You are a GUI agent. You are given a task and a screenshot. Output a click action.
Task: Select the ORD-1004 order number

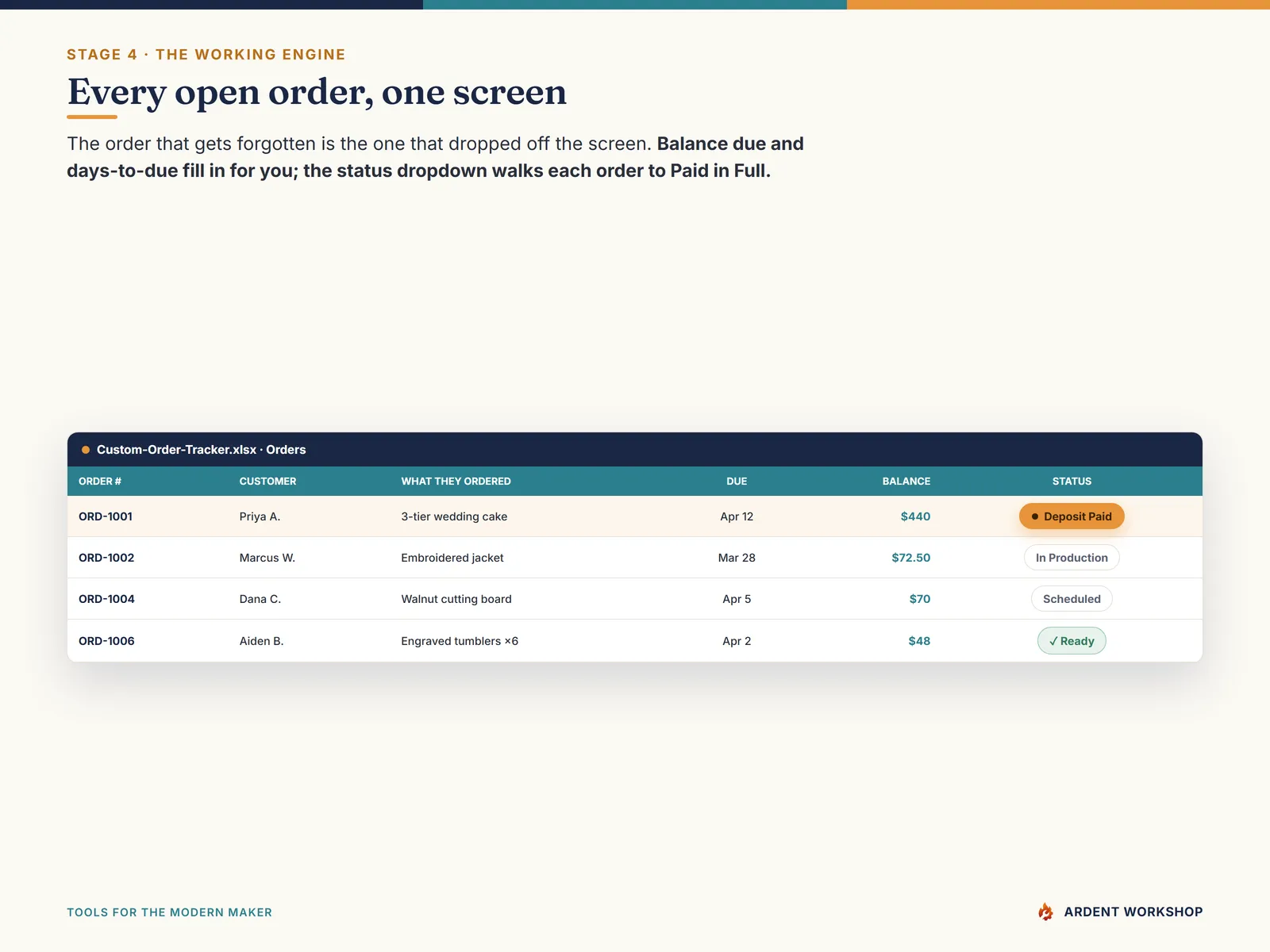[106, 599]
